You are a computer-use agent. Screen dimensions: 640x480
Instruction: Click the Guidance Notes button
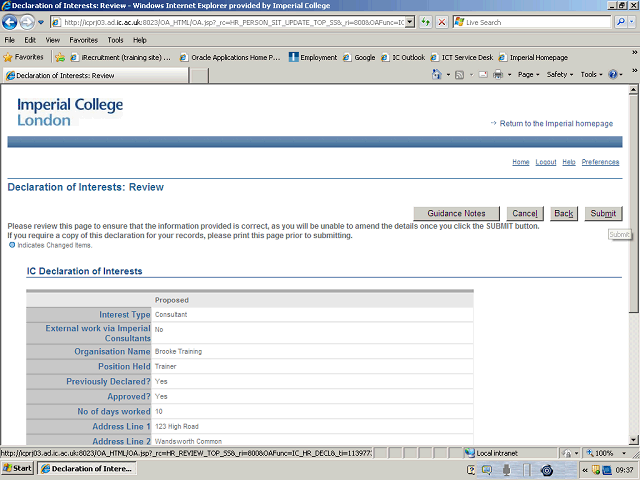click(x=456, y=214)
